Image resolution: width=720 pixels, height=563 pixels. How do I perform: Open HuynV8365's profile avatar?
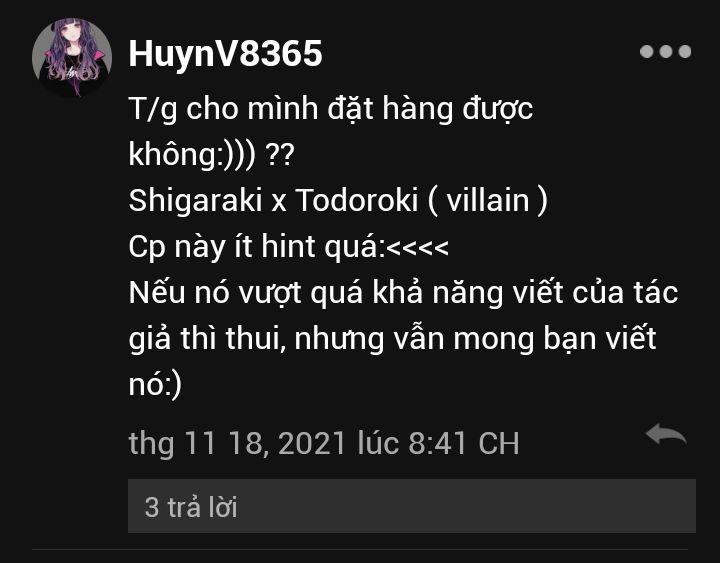coord(72,57)
